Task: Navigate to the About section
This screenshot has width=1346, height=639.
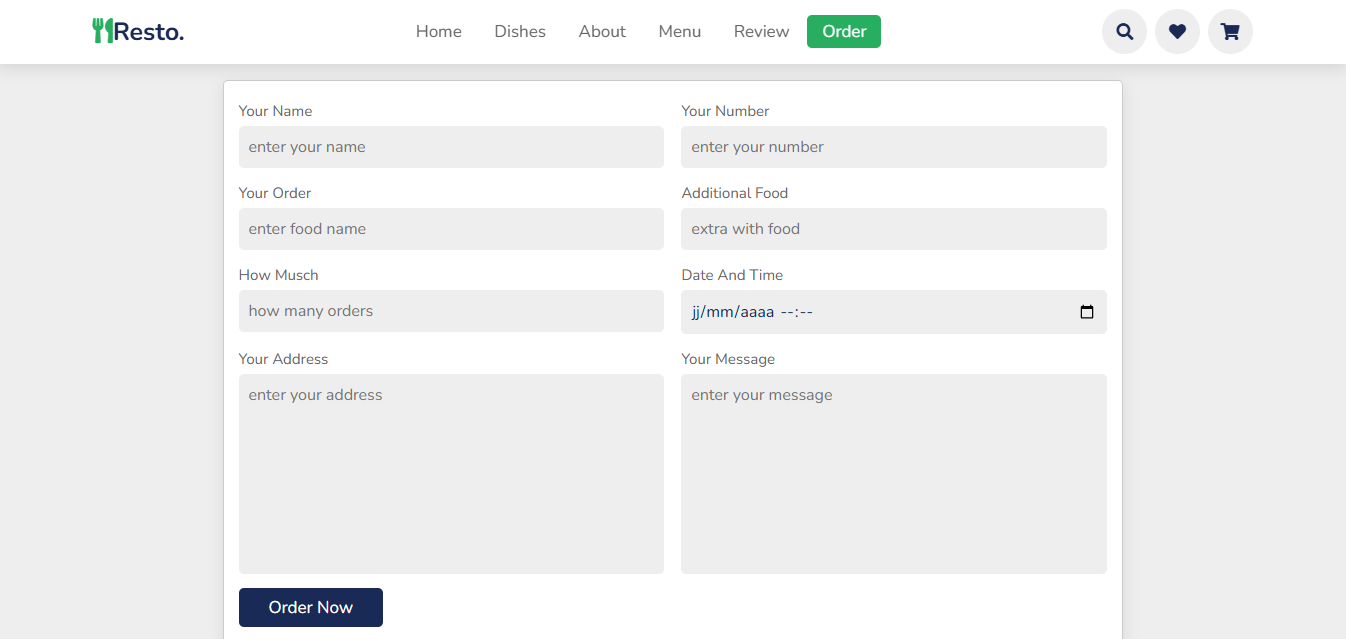Action: pyautogui.click(x=602, y=31)
